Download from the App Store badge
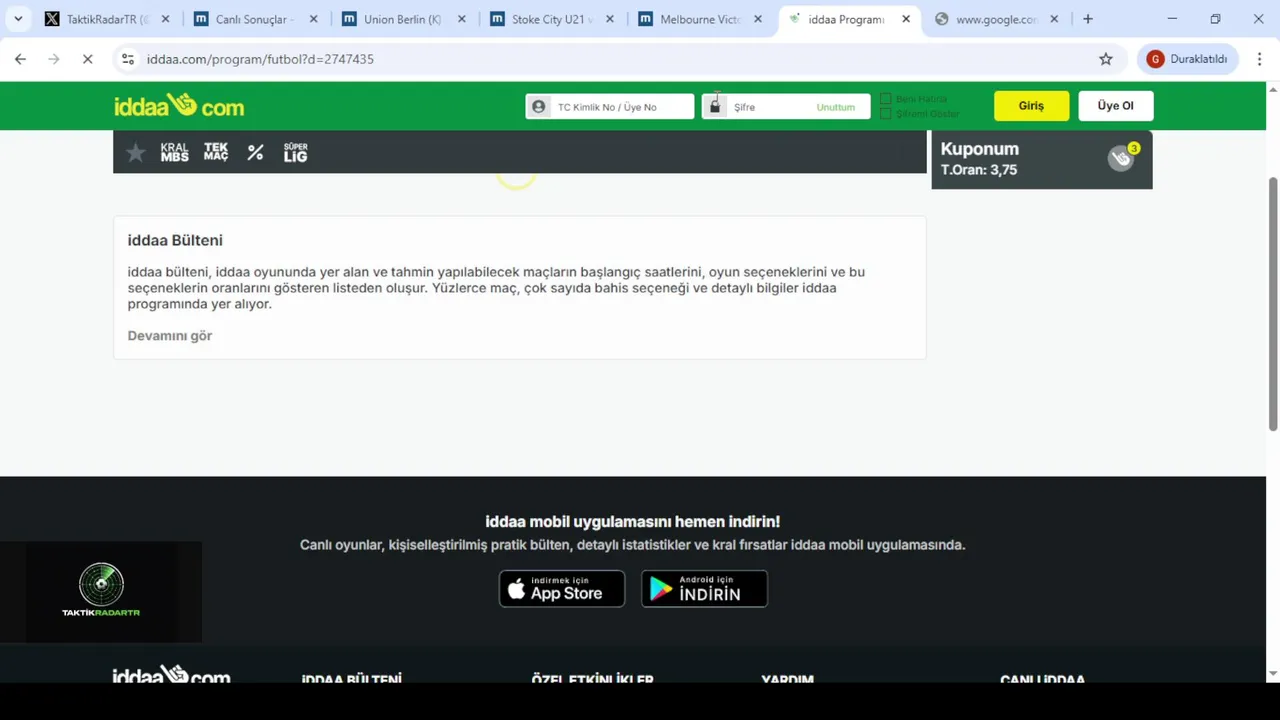The width and height of the screenshot is (1280, 720). pyautogui.click(x=562, y=589)
